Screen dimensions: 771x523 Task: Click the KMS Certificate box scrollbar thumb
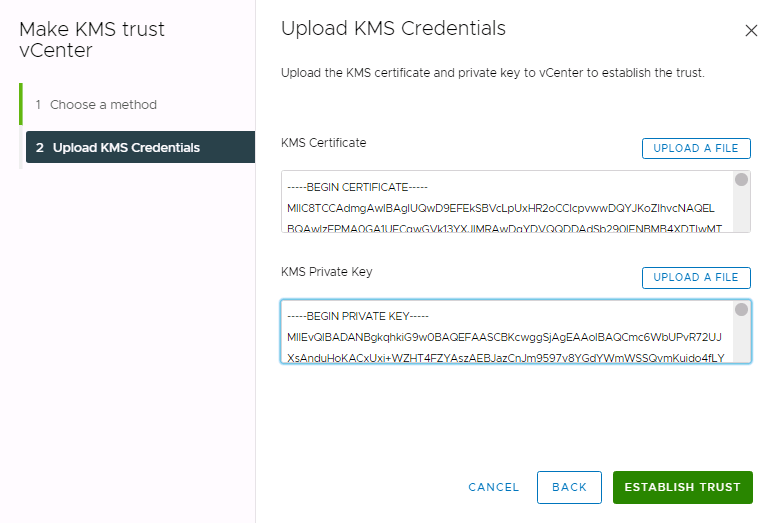pyautogui.click(x=741, y=180)
